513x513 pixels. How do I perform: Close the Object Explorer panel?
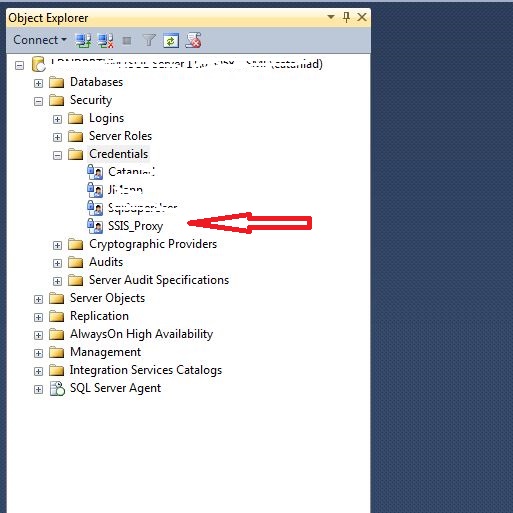362,17
